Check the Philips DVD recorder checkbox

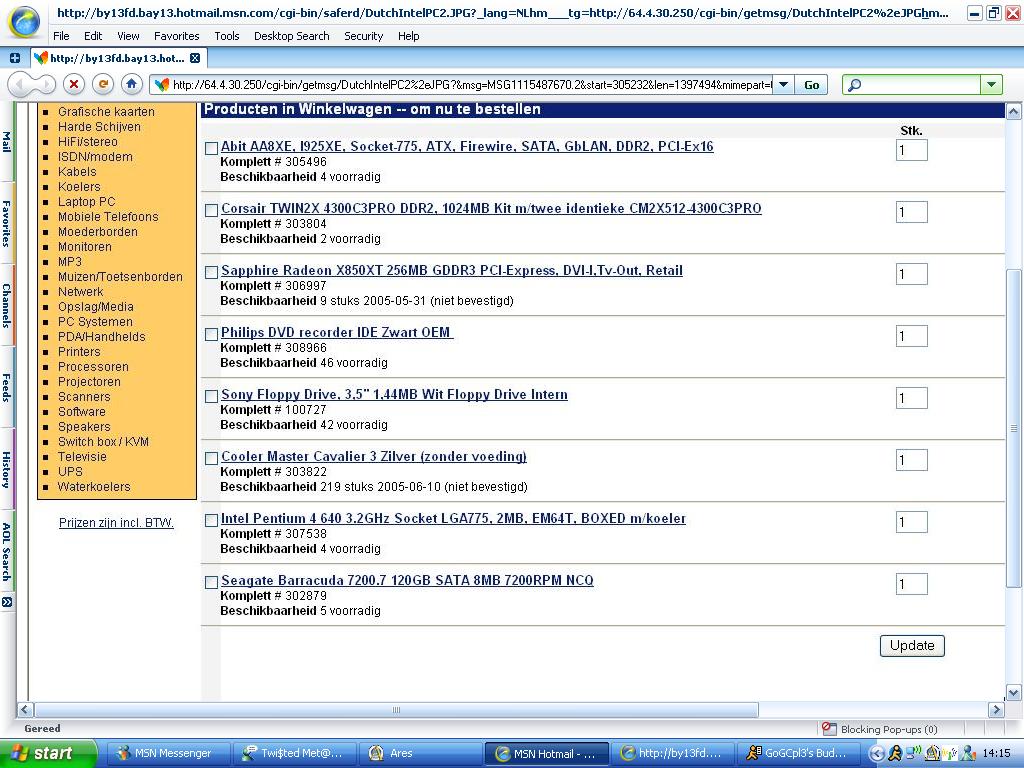click(211, 334)
